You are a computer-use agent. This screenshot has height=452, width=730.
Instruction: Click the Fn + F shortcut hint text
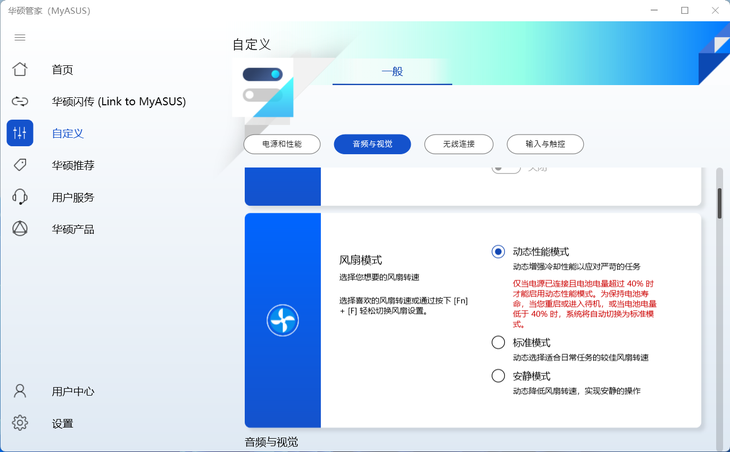point(403,306)
